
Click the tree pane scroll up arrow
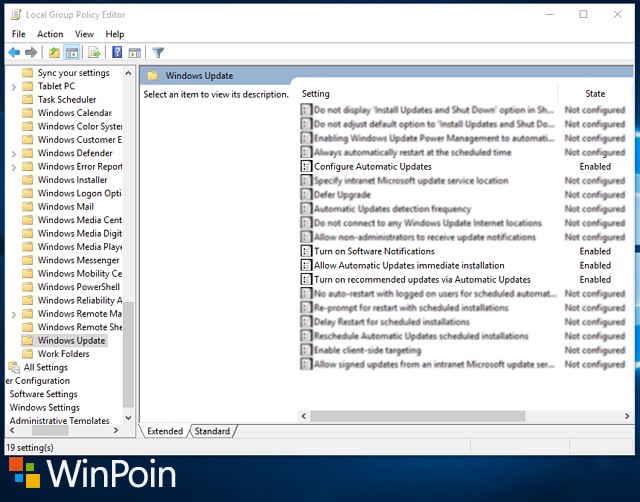pos(128,73)
